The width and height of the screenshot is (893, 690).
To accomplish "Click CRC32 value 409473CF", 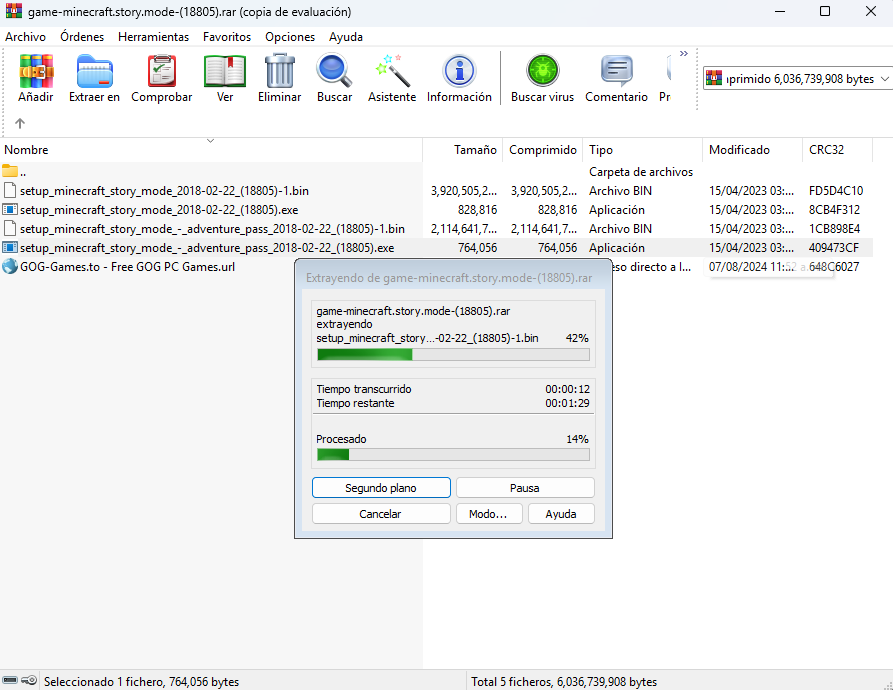I will click(x=833, y=248).
